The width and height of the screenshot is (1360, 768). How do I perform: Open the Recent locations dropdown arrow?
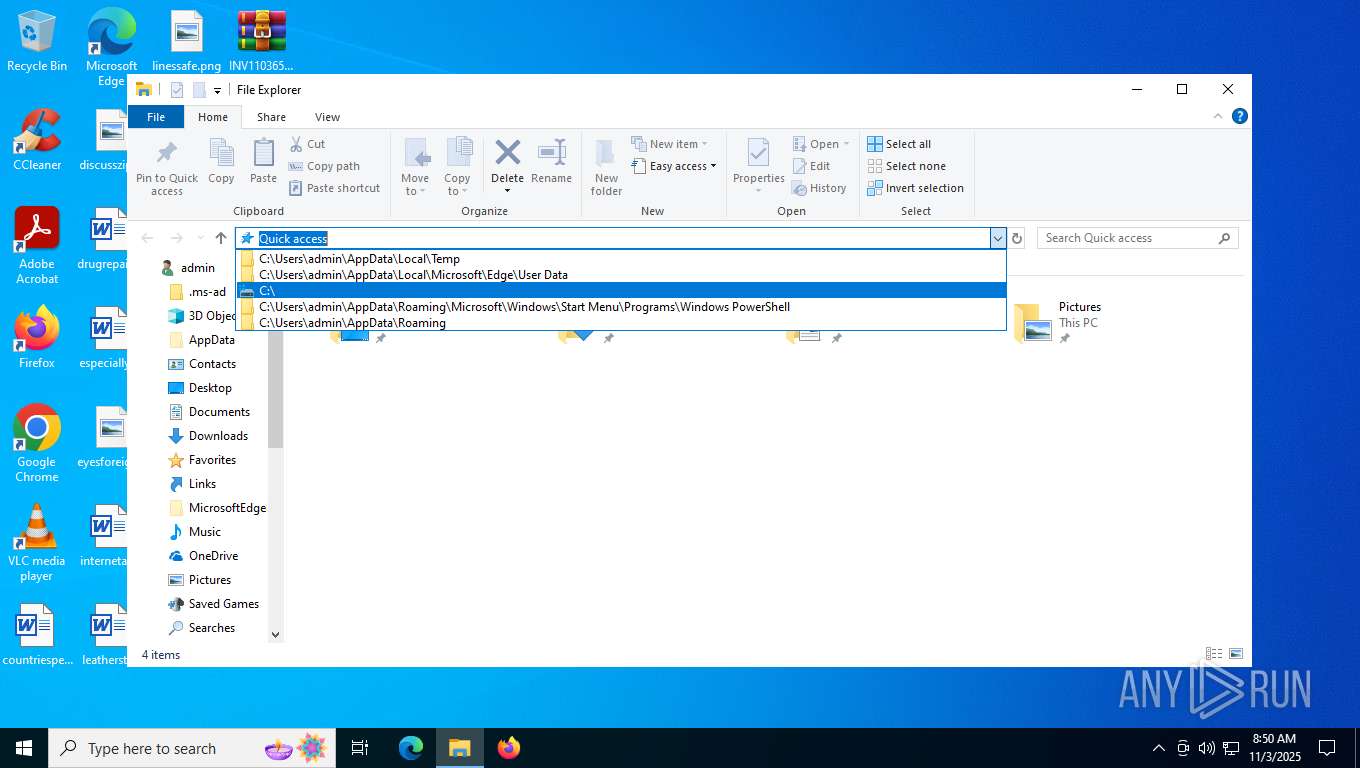[x=200, y=238]
